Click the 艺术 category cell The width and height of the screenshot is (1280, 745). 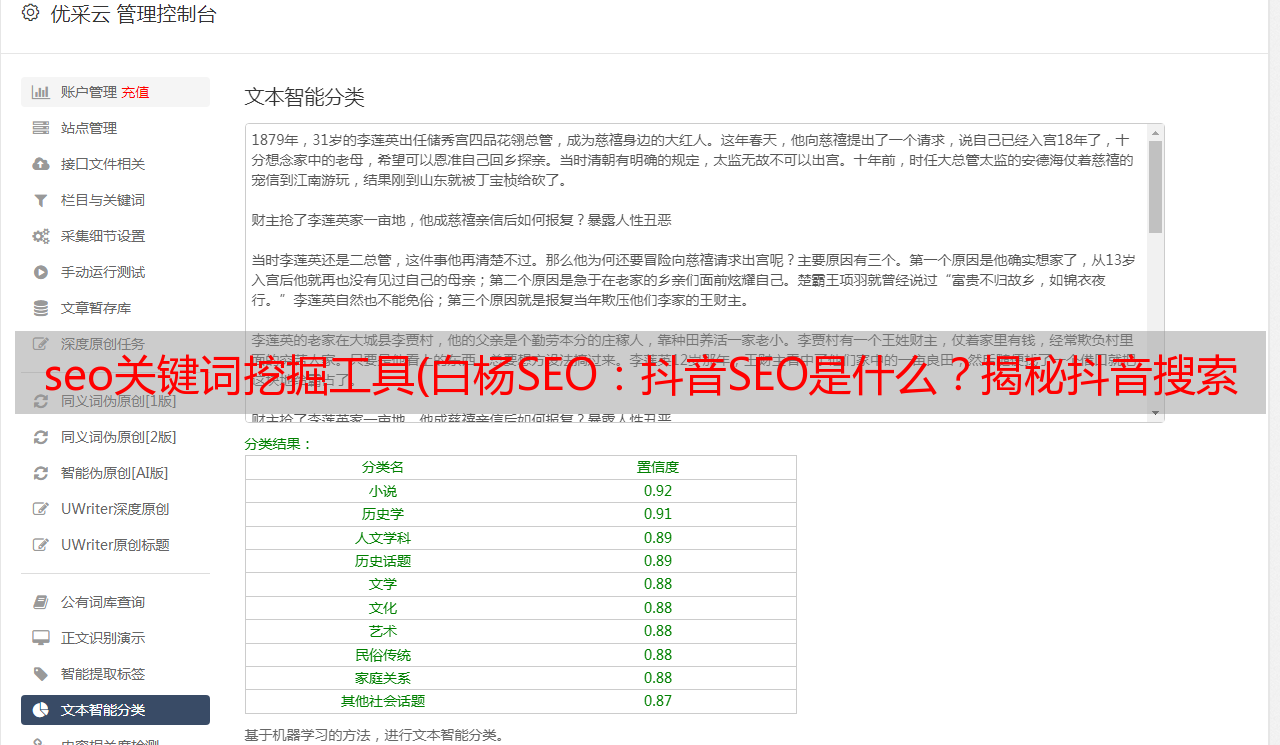pyautogui.click(x=383, y=631)
